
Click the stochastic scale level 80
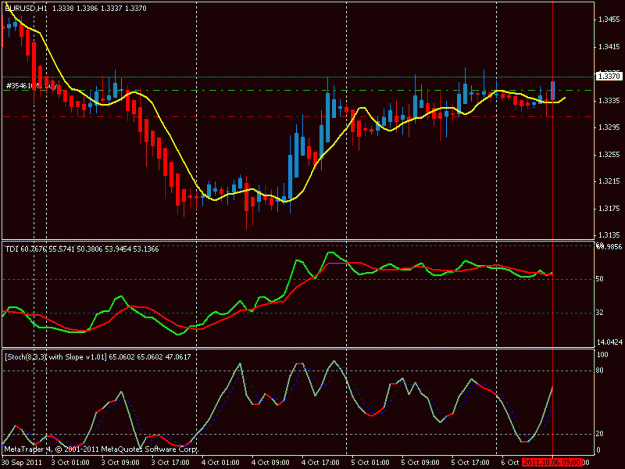coord(600,371)
